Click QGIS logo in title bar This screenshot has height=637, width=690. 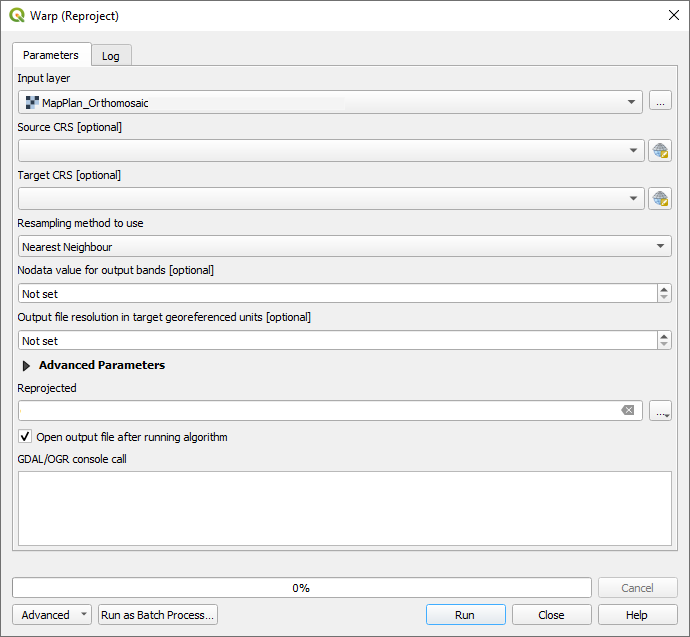click(x=16, y=15)
